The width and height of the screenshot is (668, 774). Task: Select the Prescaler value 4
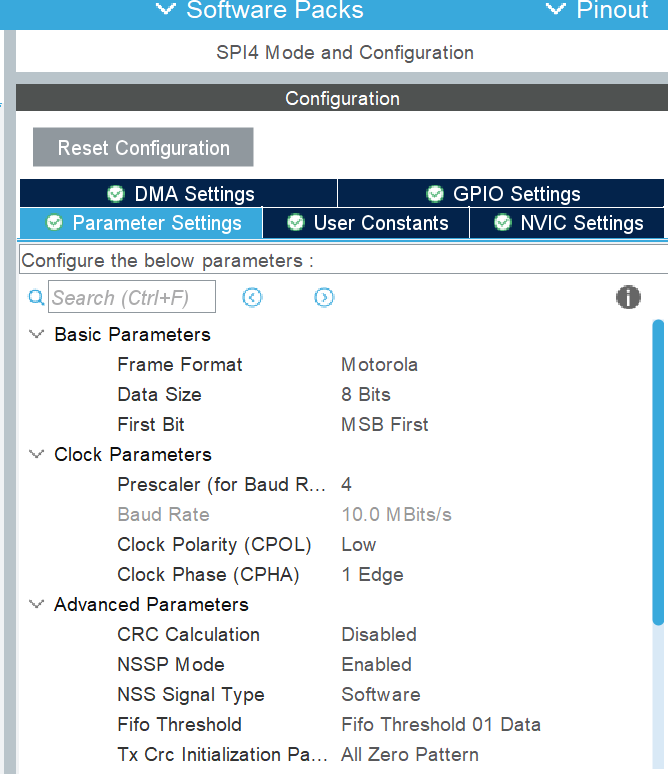coord(346,484)
